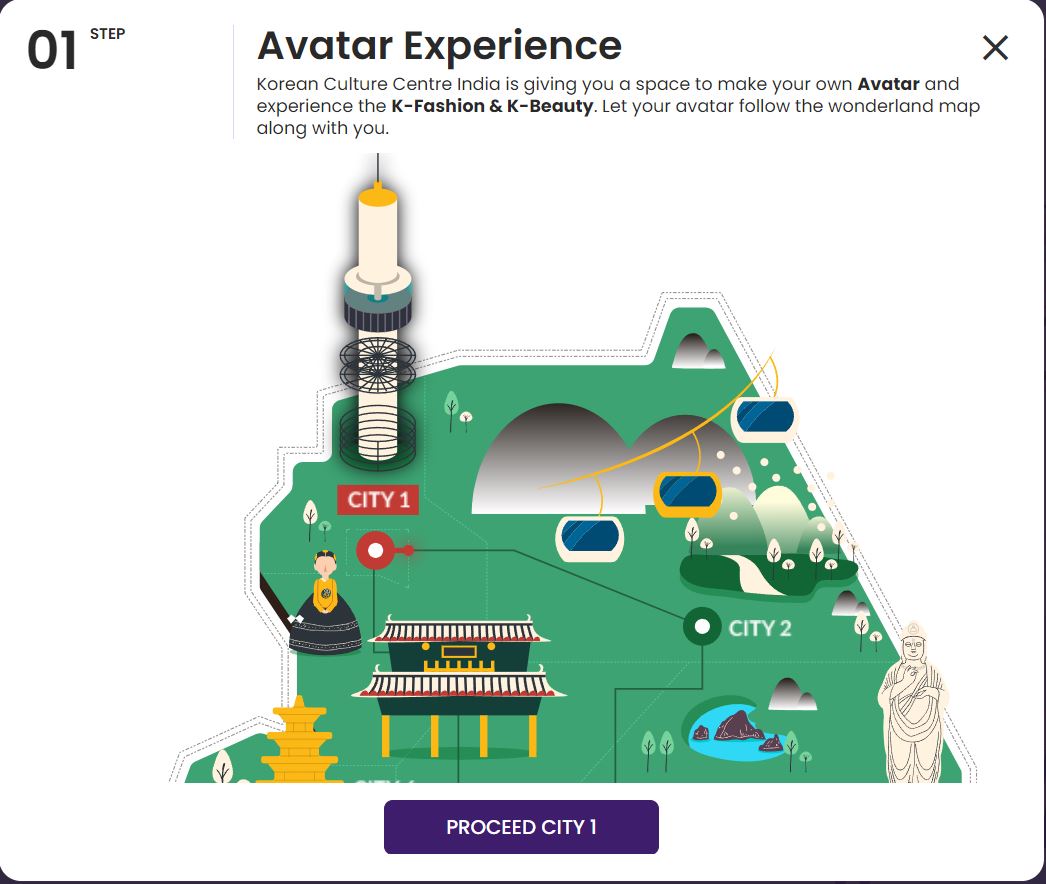Click the small mountain at map top
1046x884 pixels.
[698, 351]
